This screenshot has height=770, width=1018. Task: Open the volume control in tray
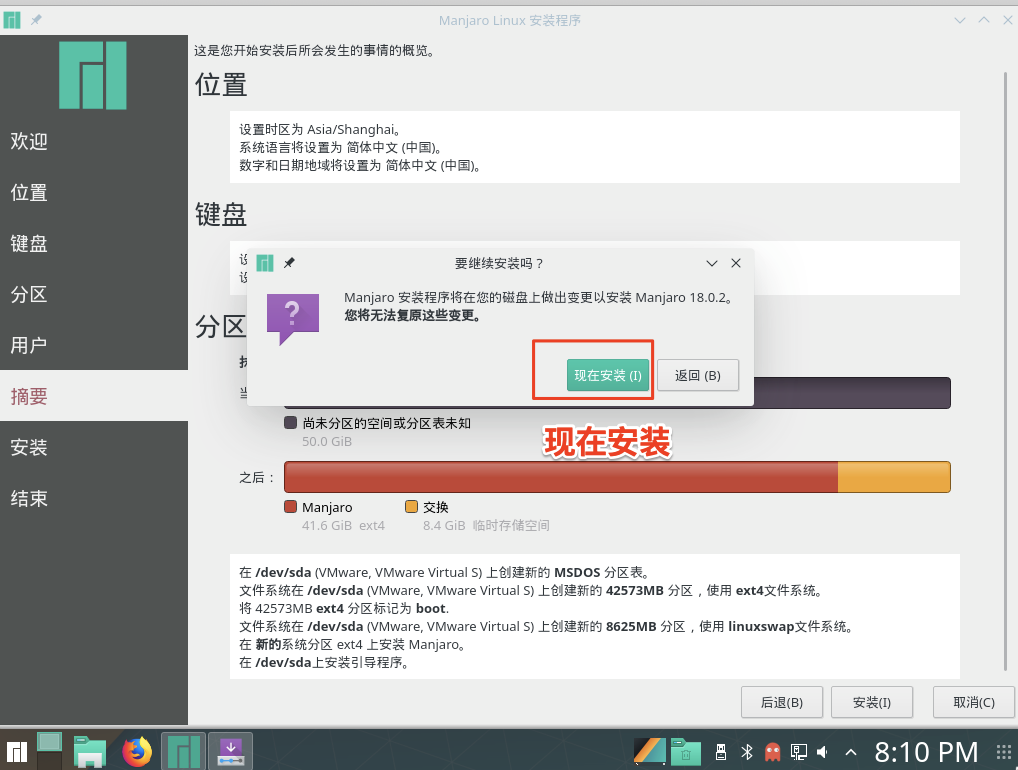823,752
